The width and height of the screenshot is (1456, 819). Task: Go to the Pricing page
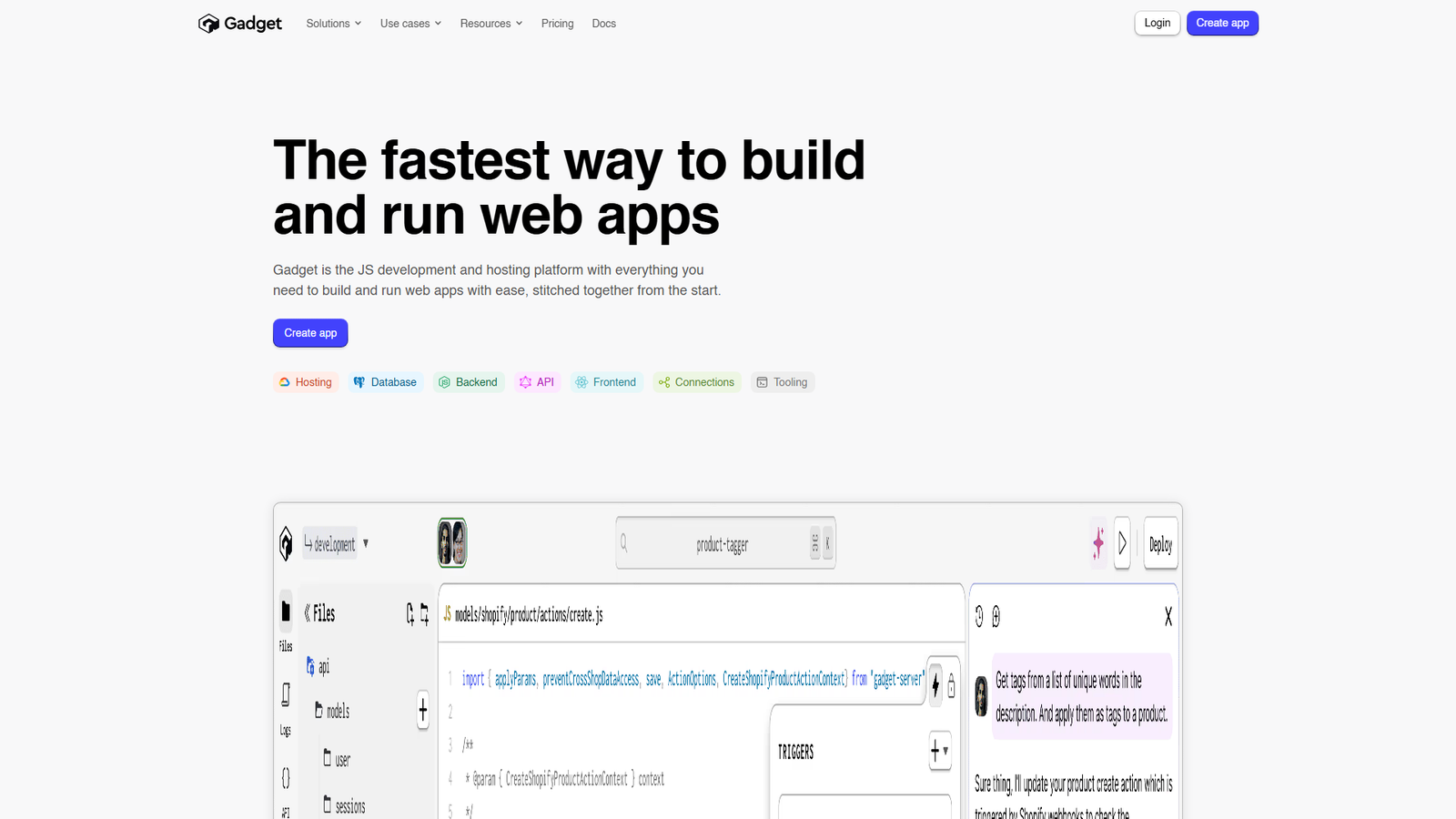(x=557, y=24)
